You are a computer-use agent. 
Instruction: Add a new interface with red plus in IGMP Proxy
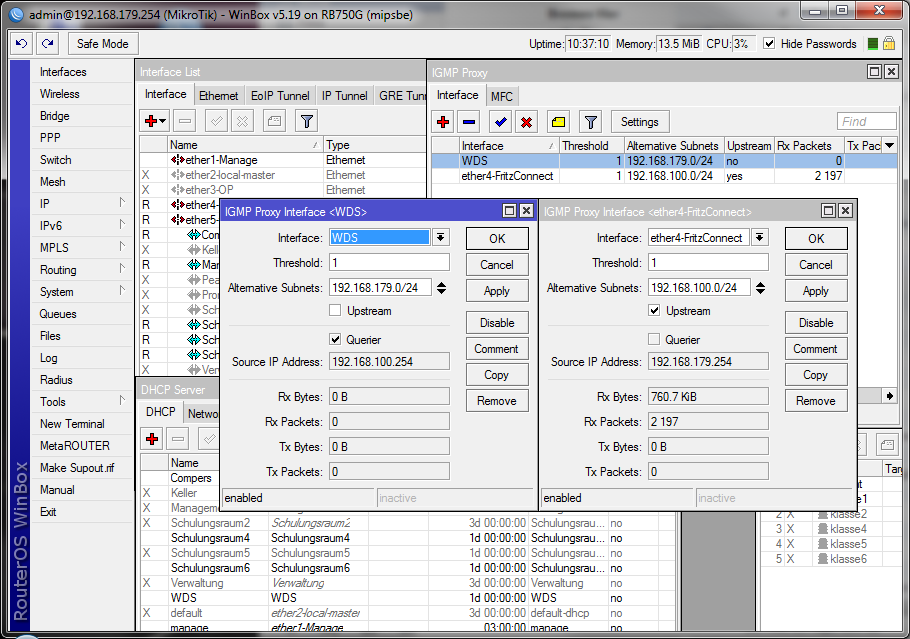click(x=441, y=122)
